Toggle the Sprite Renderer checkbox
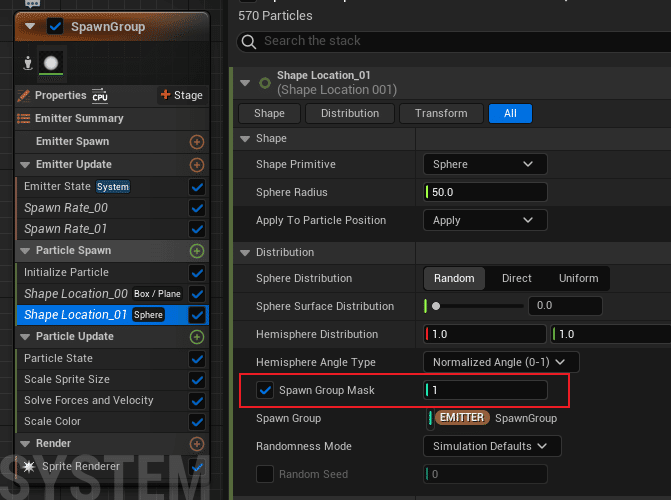This screenshot has width=671, height=500. (197, 467)
